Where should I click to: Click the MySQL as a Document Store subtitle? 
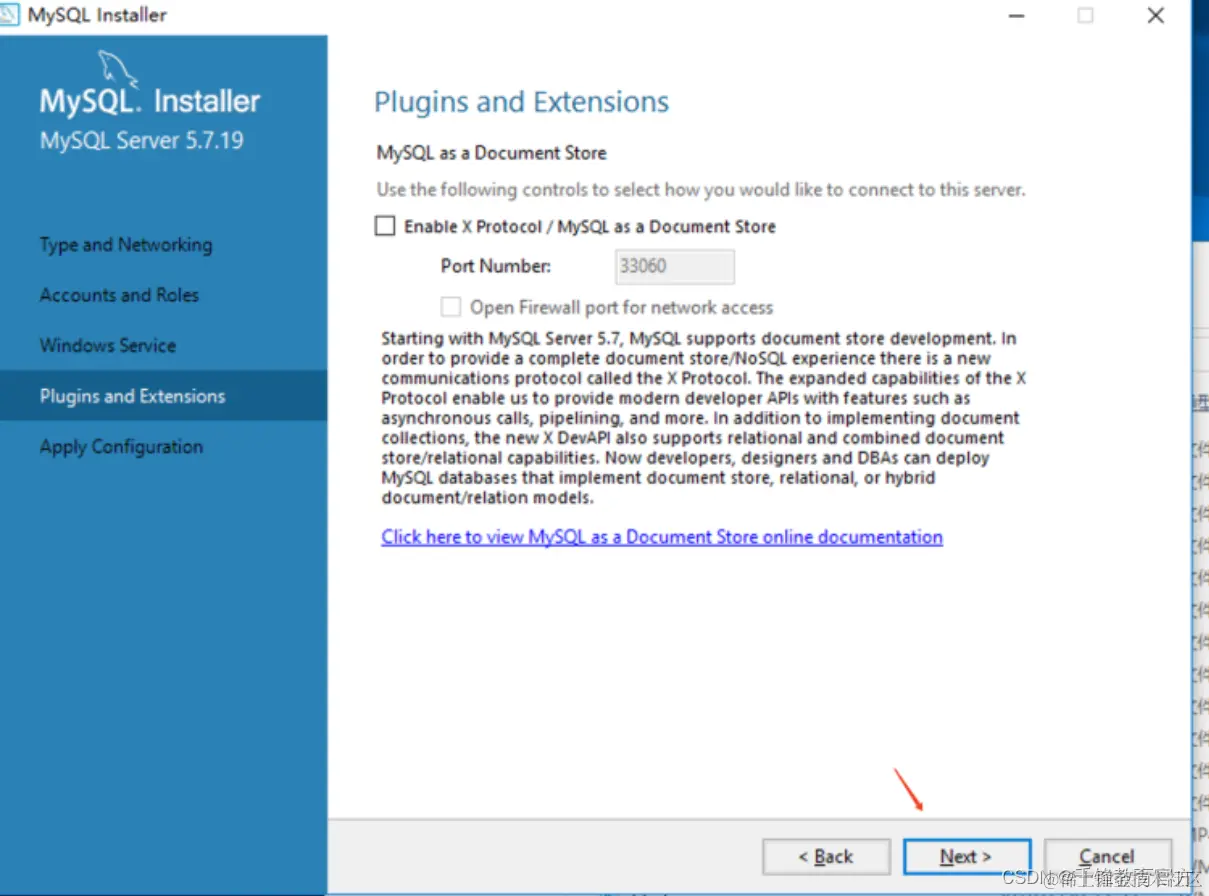point(492,153)
